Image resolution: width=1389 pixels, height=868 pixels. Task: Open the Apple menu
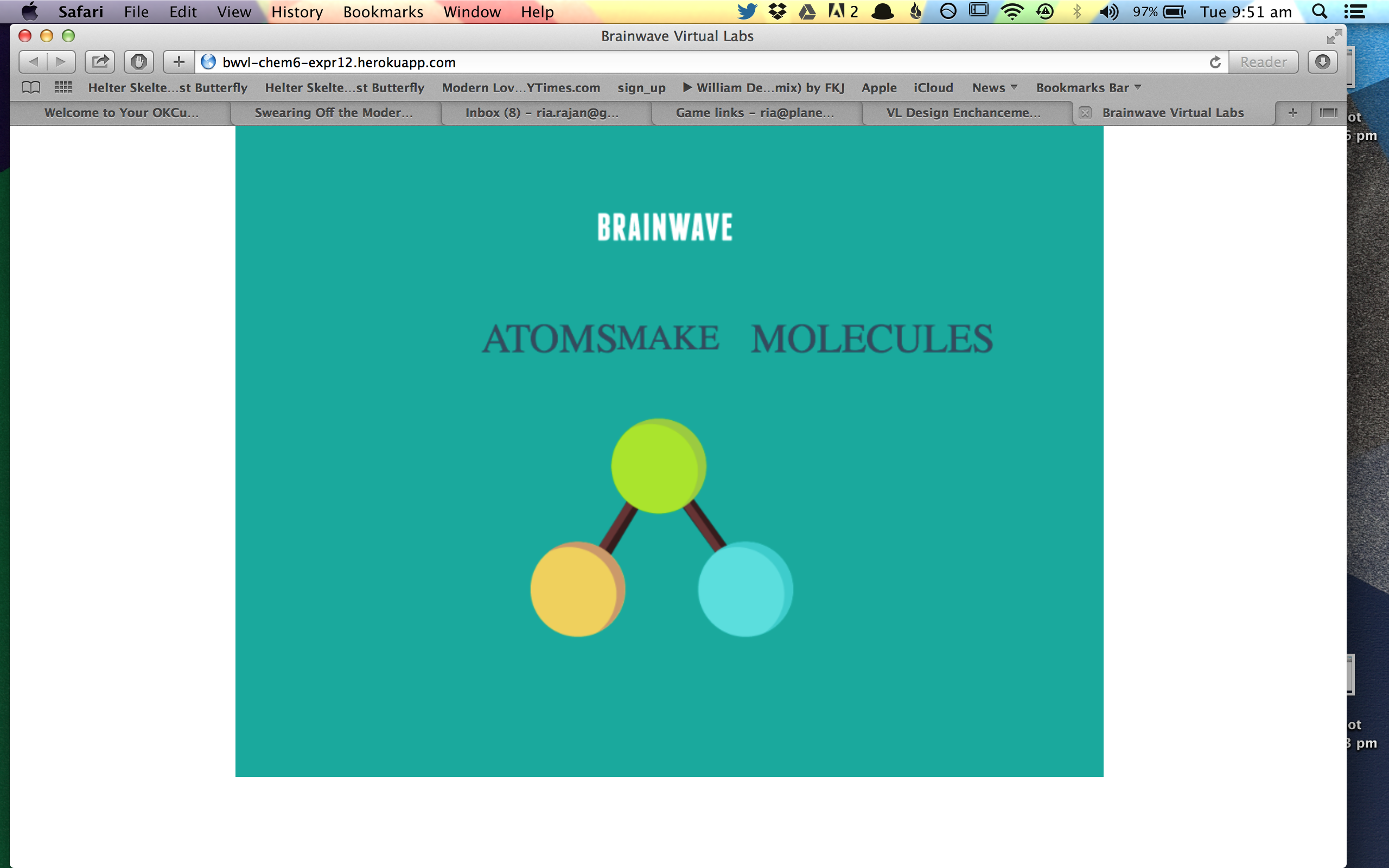[30, 11]
